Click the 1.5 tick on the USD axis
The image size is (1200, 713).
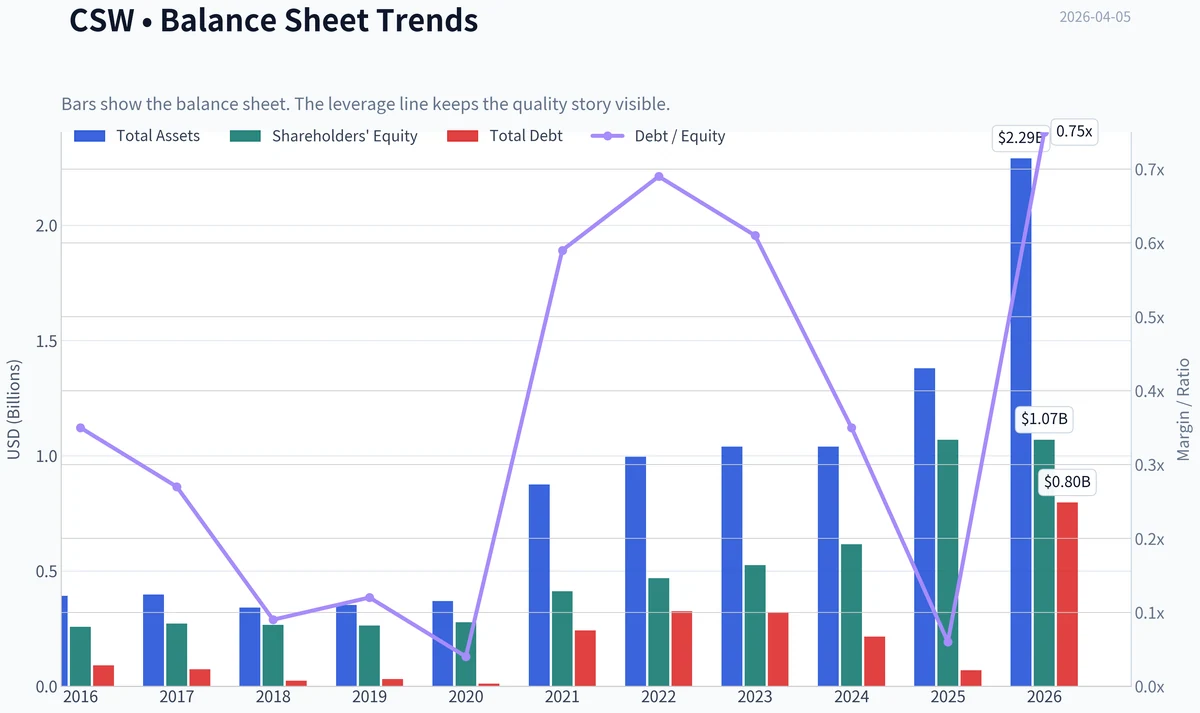(x=45, y=341)
